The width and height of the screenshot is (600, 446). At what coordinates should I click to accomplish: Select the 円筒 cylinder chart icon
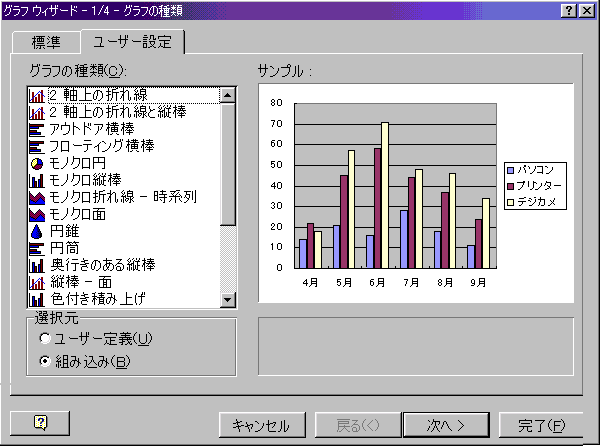coord(37,248)
